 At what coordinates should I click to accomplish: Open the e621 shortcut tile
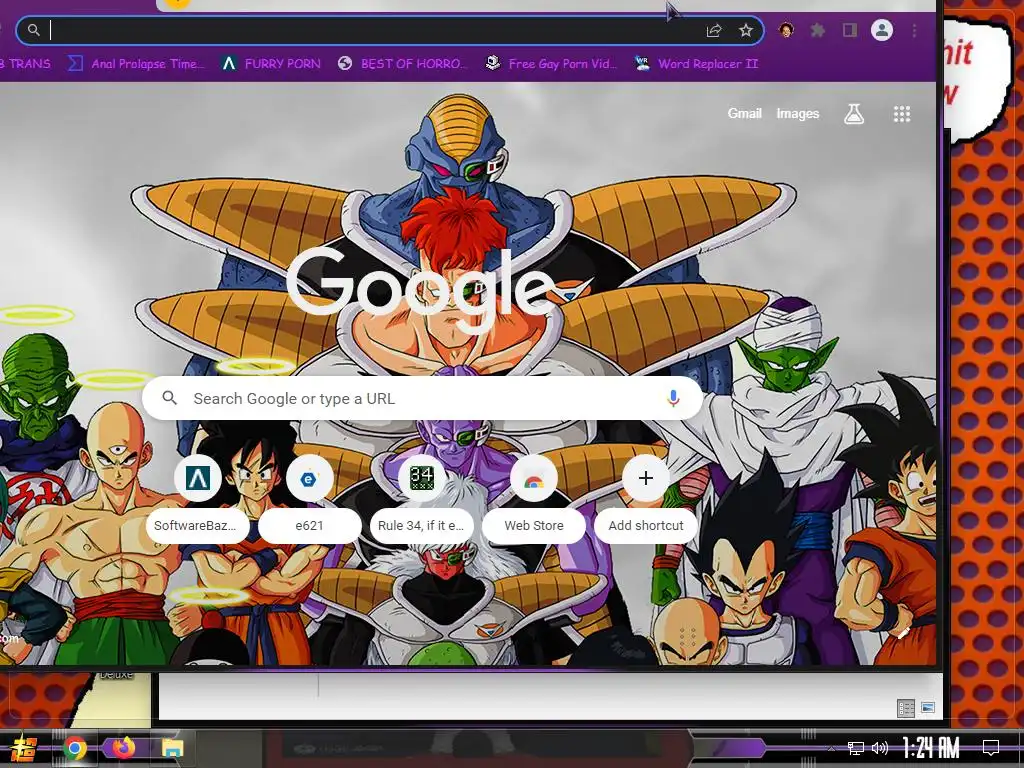310,499
